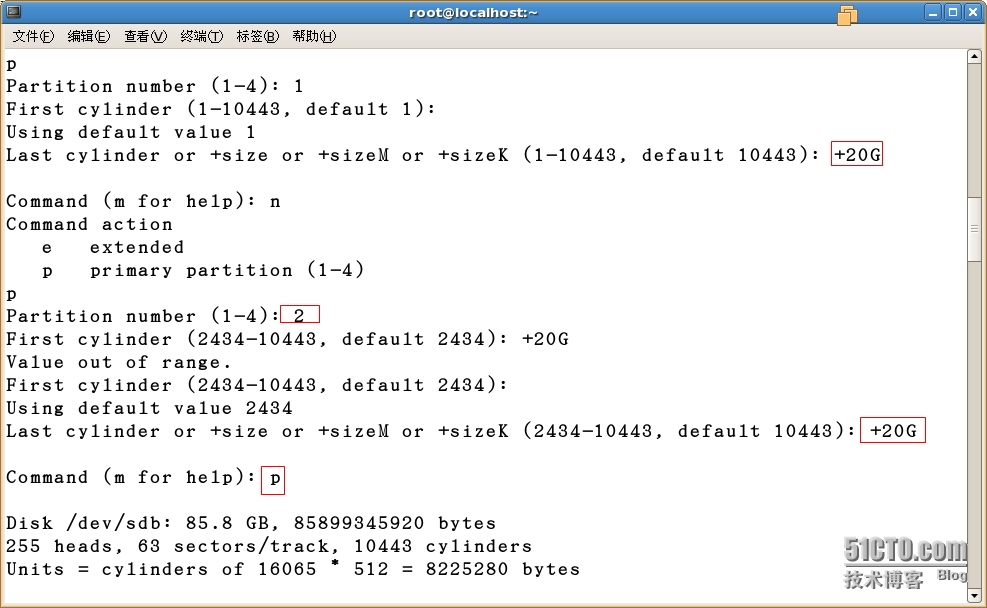Click 'Command (m for help): n' line
987x608 pixels.
(x=144, y=201)
